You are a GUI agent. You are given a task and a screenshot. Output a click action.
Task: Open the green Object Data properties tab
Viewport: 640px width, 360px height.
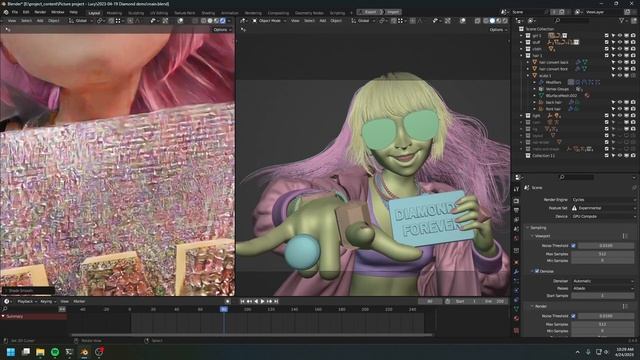[516, 309]
